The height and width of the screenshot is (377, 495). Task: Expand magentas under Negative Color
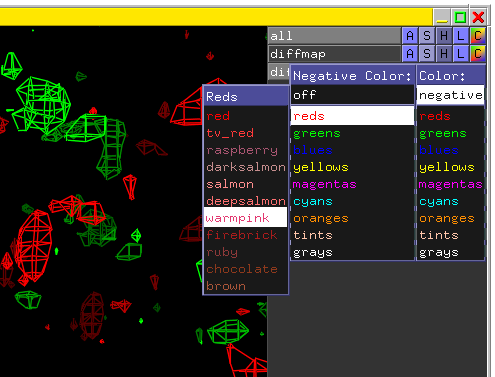[x=352, y=184]
